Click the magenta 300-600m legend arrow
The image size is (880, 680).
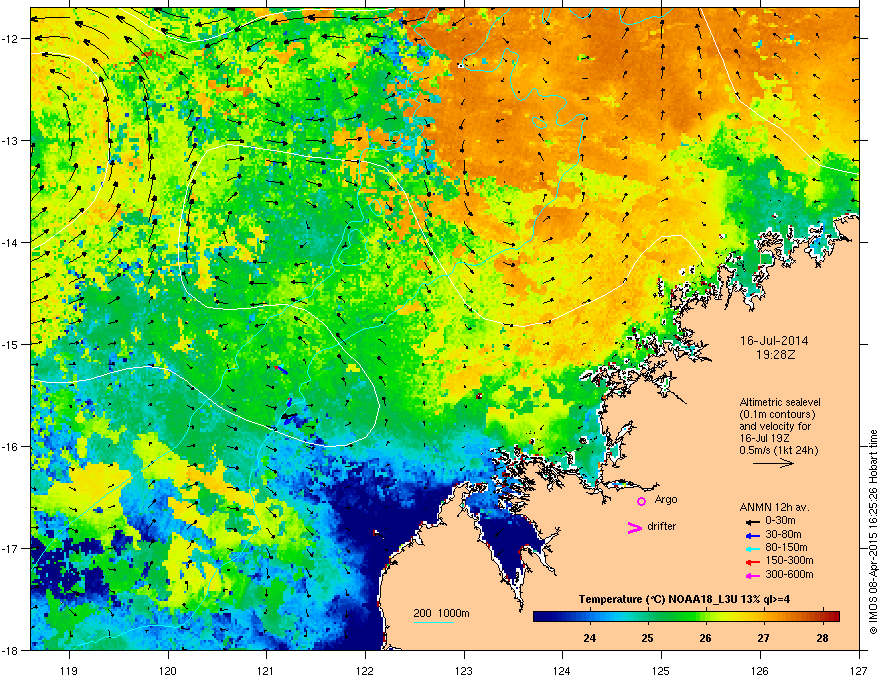point(752,575)
